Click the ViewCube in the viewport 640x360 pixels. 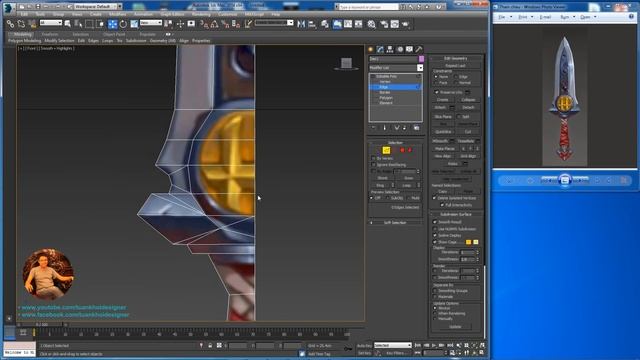click(347, 63)
